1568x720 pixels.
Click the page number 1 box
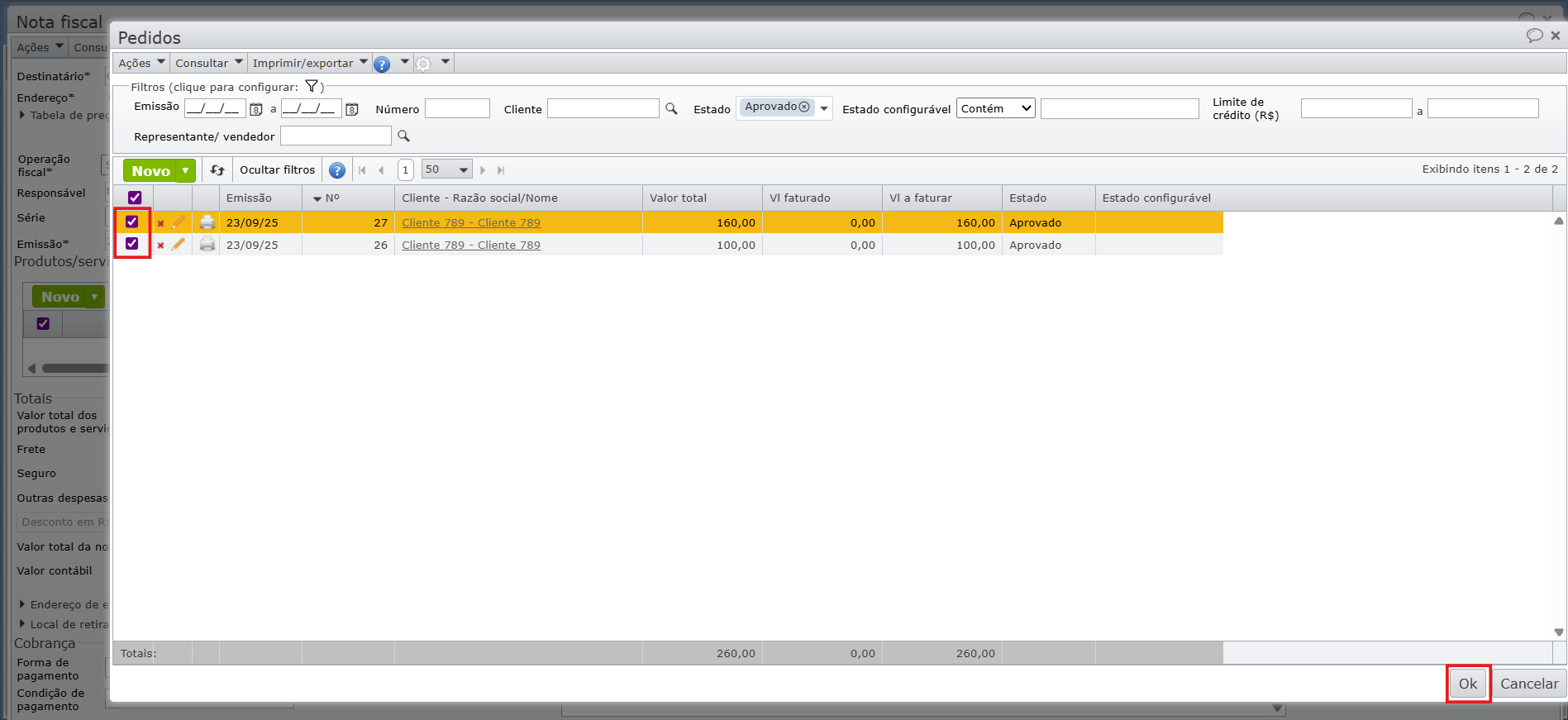point(405,170)
